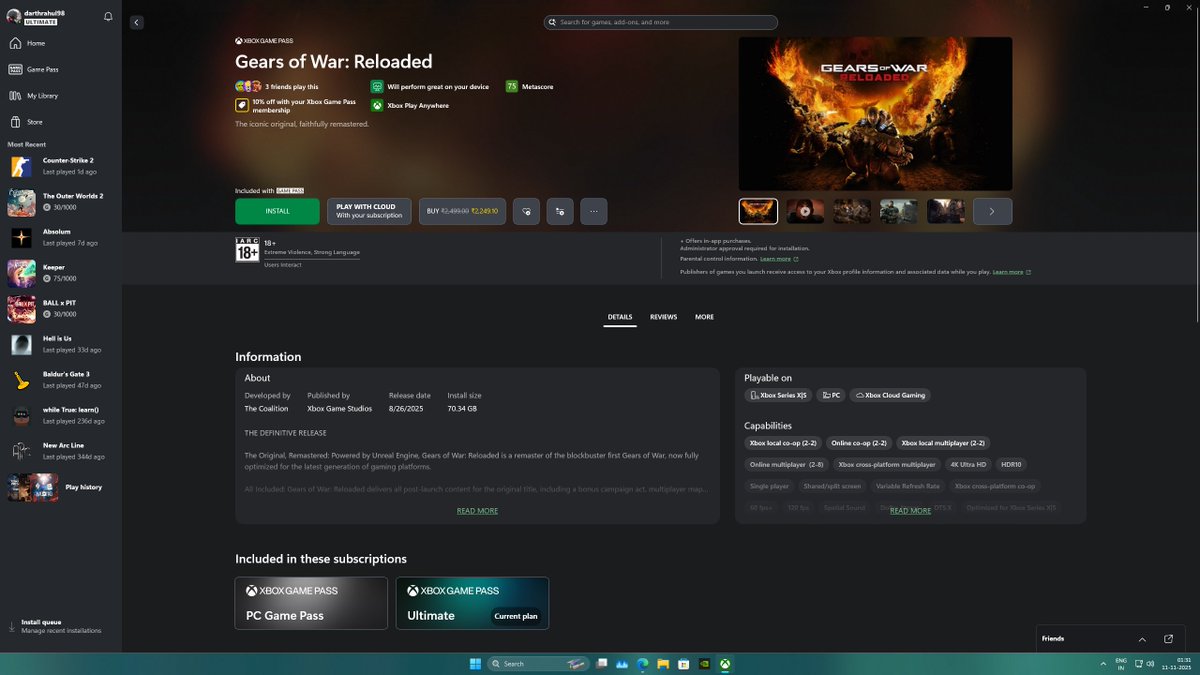Open Ultimate Game Pass subscription card
The image size is (1200, 675).
472,603
